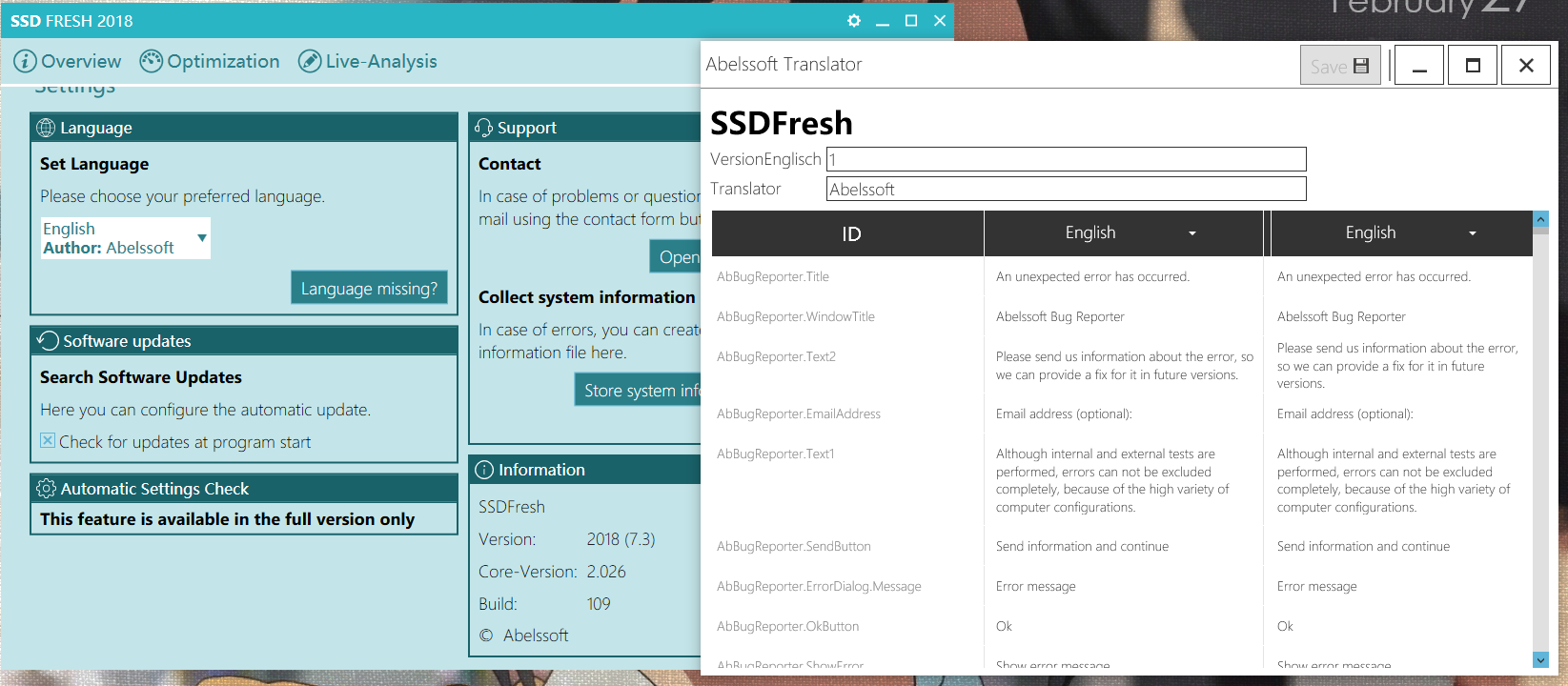The height and width of the screenshot is (686, 1568).
Task: Click the Open button in Support
Action: 676,256
